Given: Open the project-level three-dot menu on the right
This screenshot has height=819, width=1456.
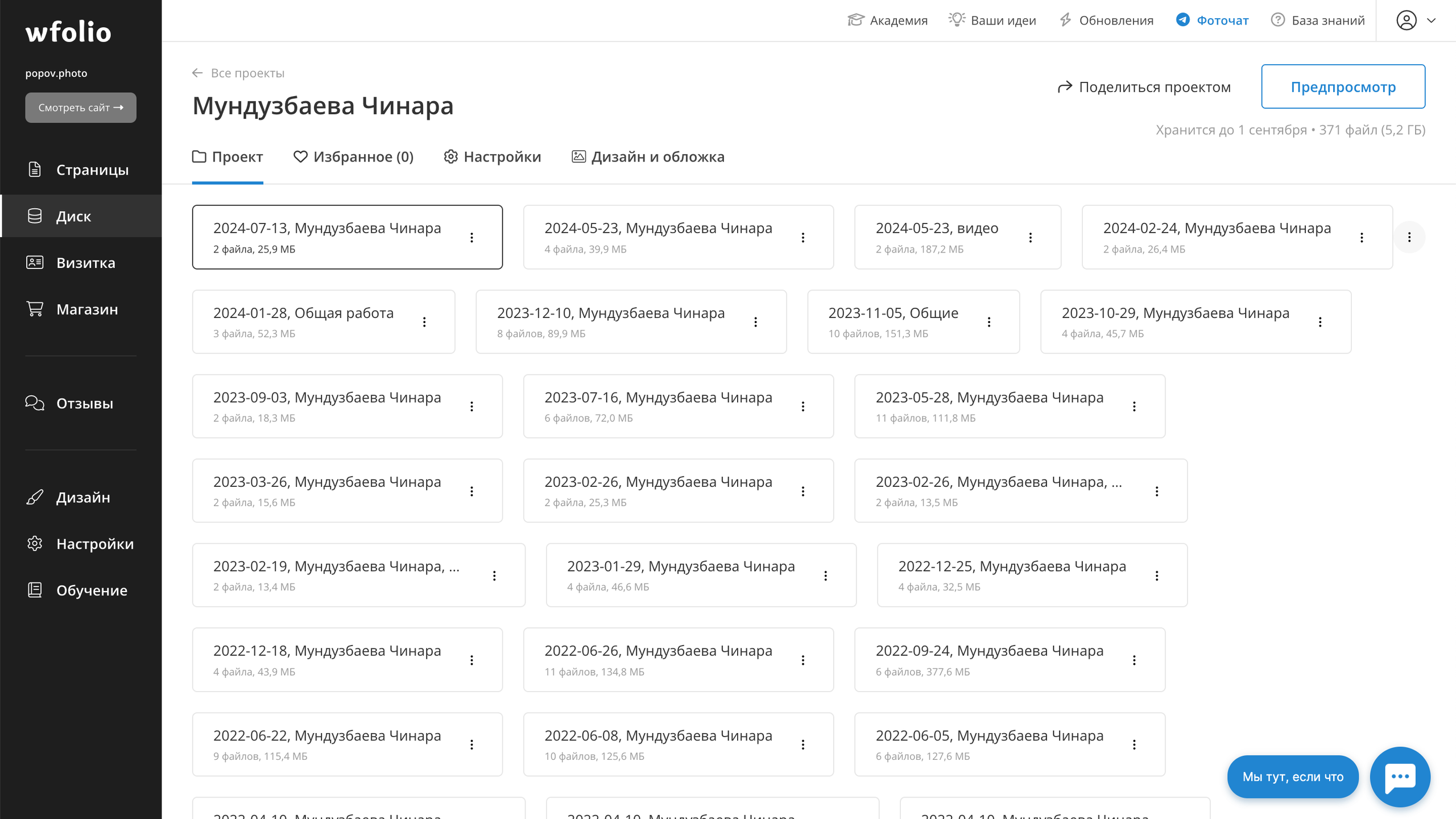Looking at the screenshot, I should pyautogui.click(x=1409, y=237).
